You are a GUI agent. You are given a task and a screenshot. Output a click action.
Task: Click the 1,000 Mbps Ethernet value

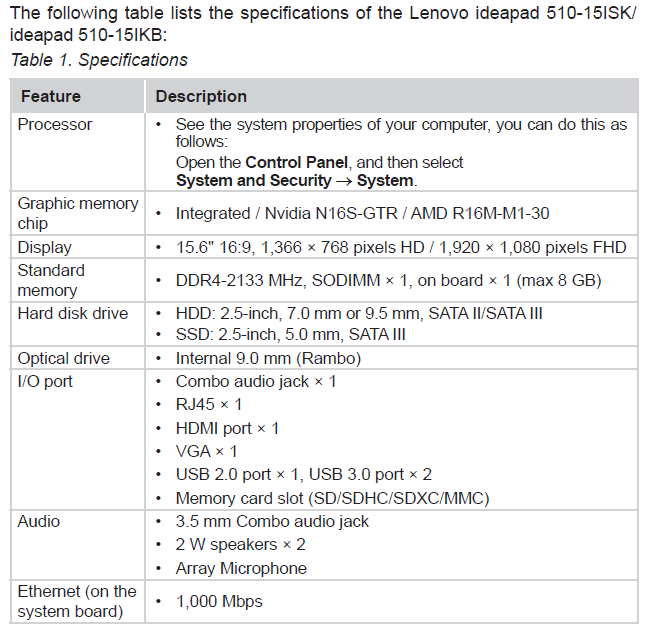219,601
